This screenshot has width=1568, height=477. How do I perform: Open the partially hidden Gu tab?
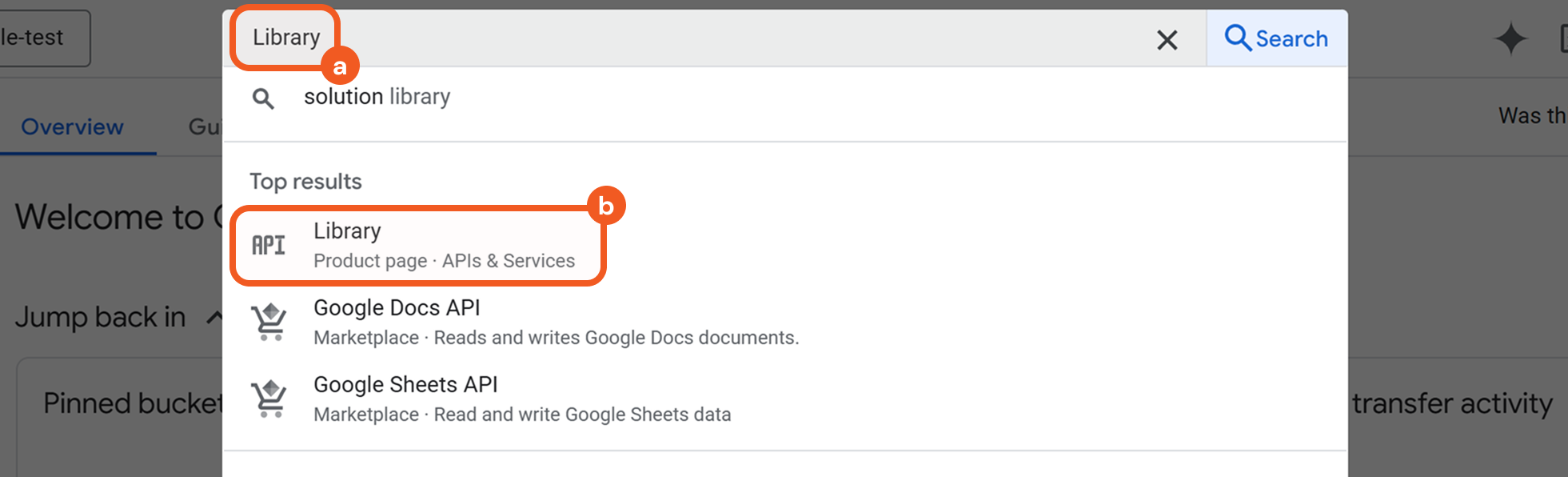tap(205, 127)
